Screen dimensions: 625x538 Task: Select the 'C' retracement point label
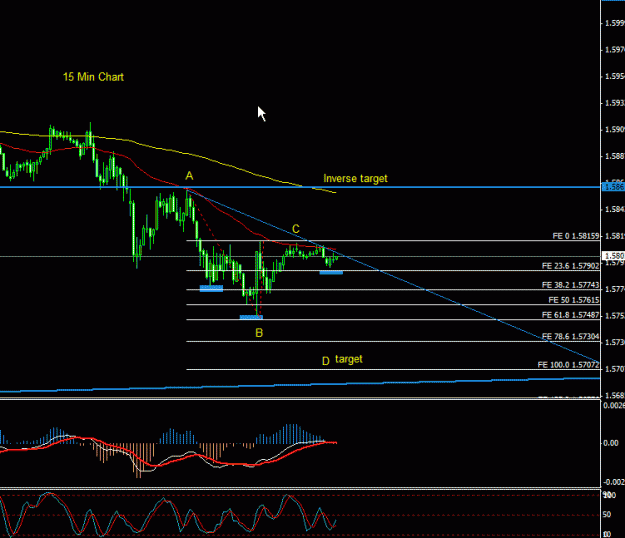(296, 229)
